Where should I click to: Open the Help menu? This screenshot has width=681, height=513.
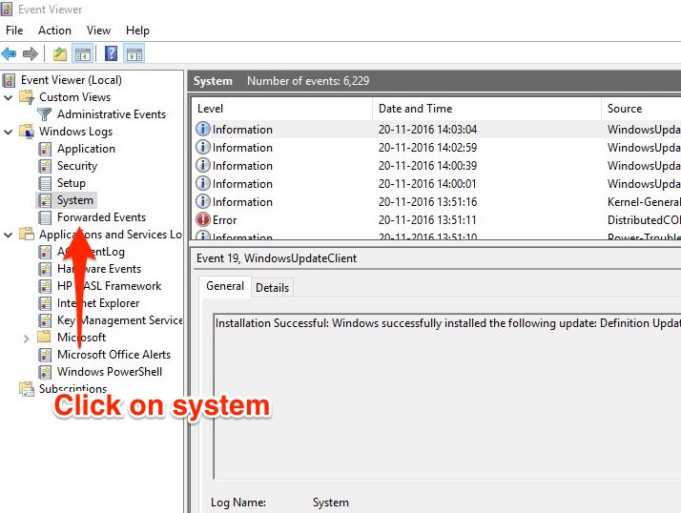pyautogui.click(x=138, y=30)
